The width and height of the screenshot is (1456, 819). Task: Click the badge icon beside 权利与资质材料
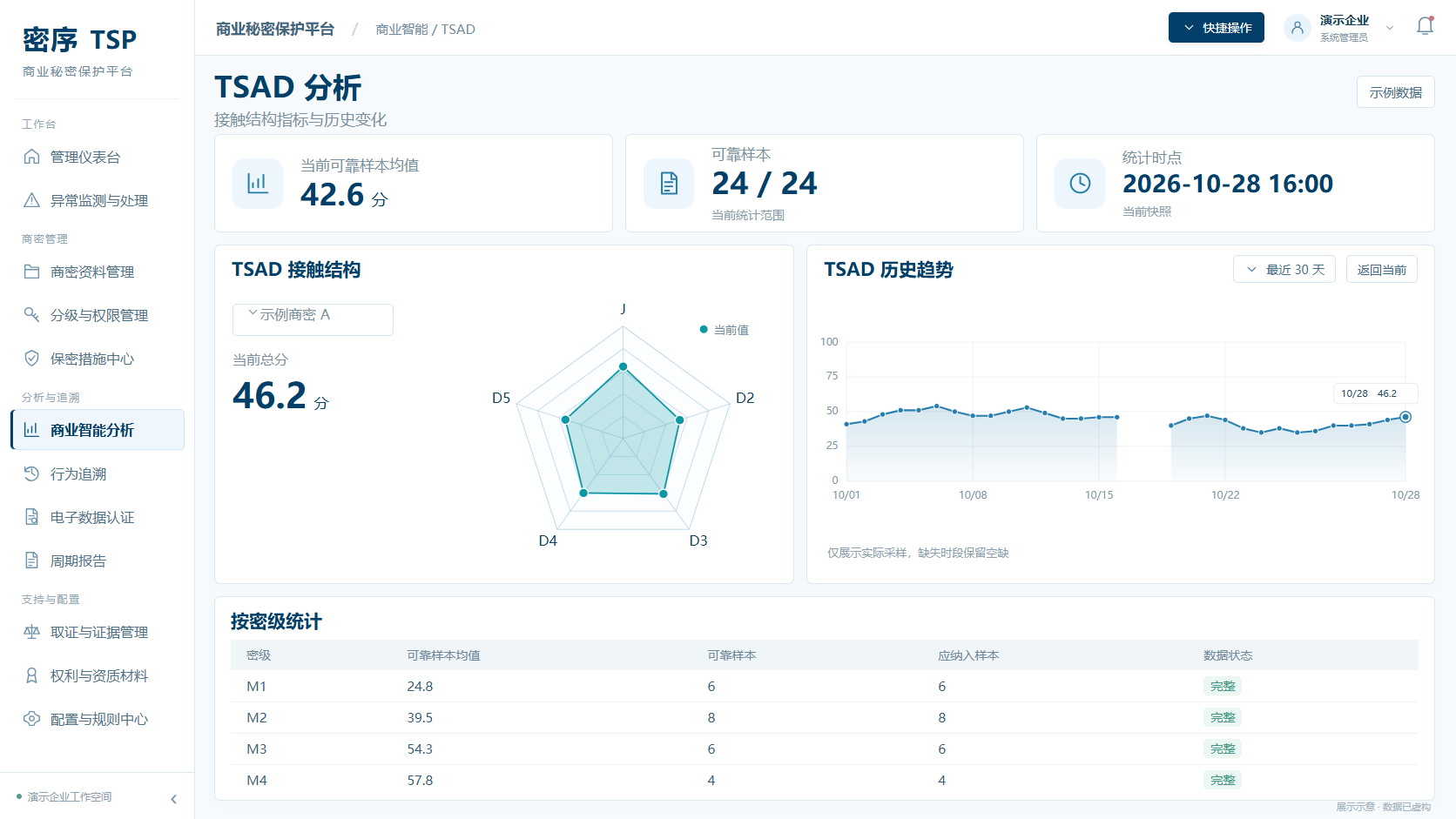tap(32, 675)
